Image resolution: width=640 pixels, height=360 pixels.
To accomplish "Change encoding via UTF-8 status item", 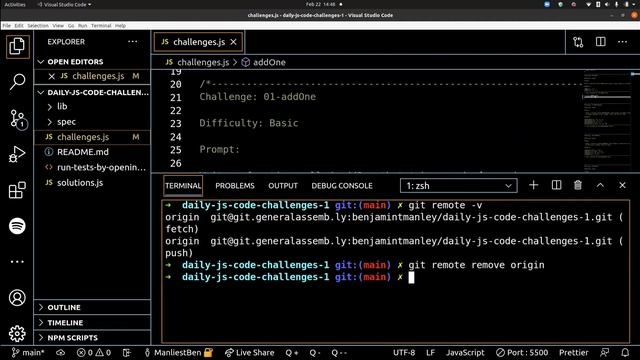I will click(404, 353).
